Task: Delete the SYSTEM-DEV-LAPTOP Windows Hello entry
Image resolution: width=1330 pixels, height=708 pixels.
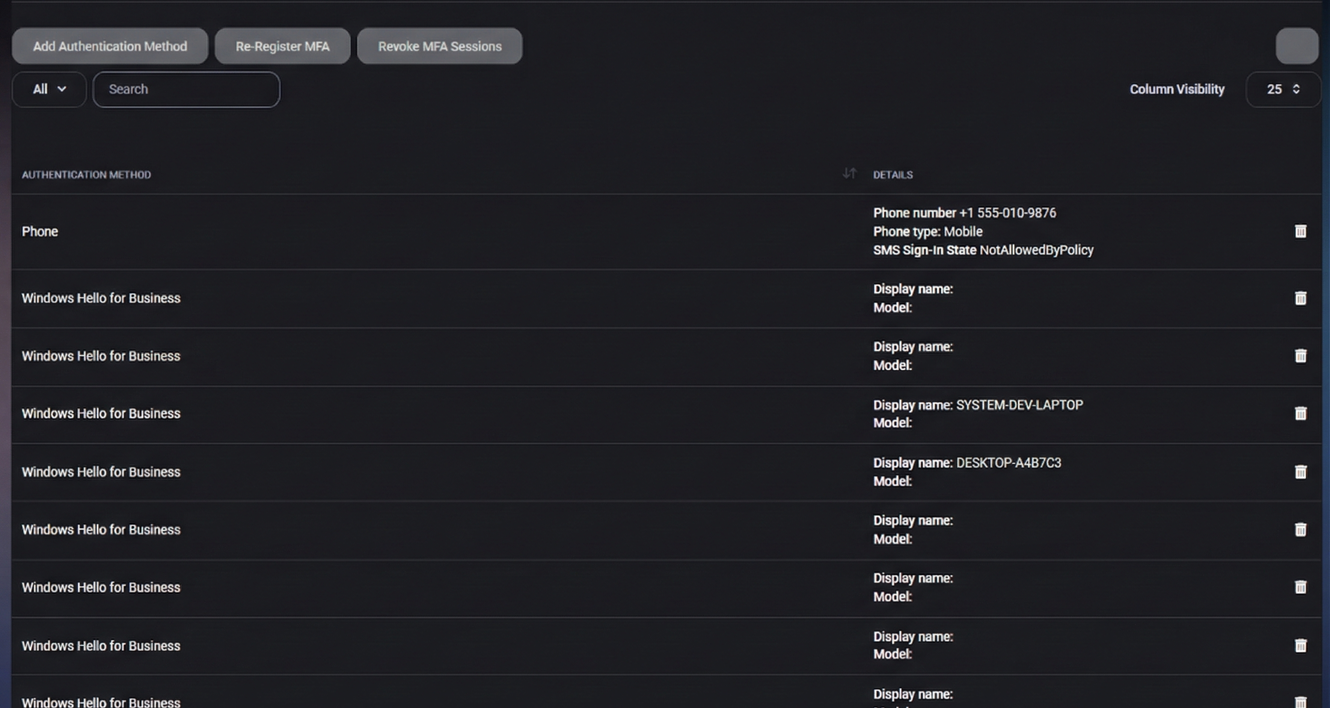Action: click(1300, 412)
